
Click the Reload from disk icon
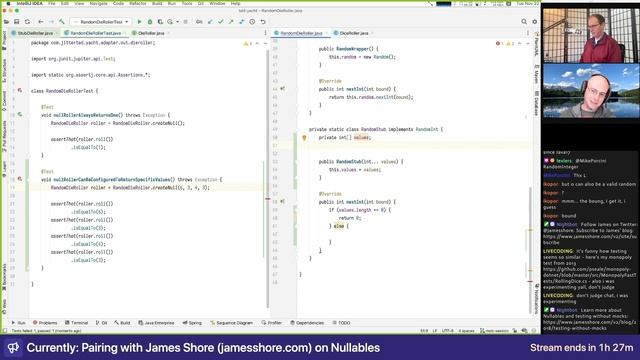coord(27,22)
